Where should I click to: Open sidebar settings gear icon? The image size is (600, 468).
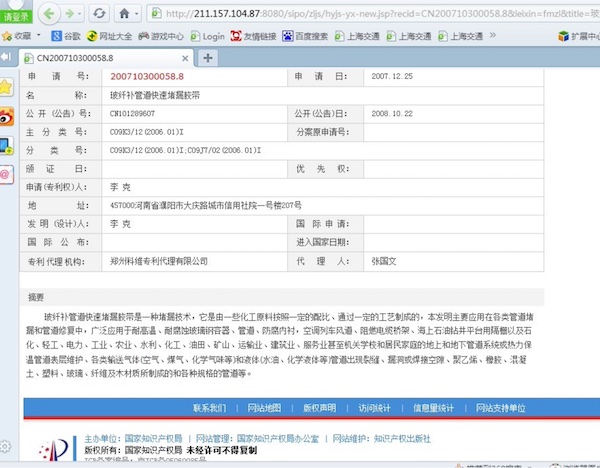tap(6, 445)
